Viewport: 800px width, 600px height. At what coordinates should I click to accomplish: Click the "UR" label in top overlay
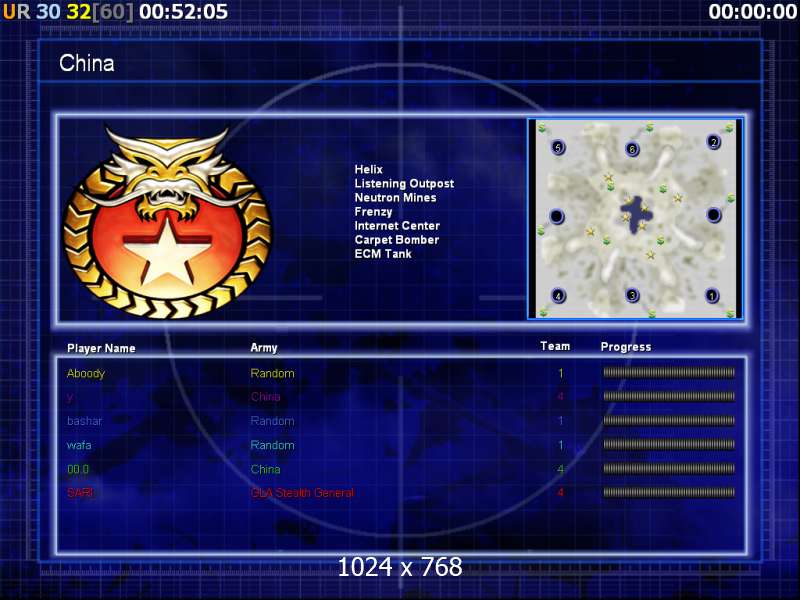[x=16, y=12]
